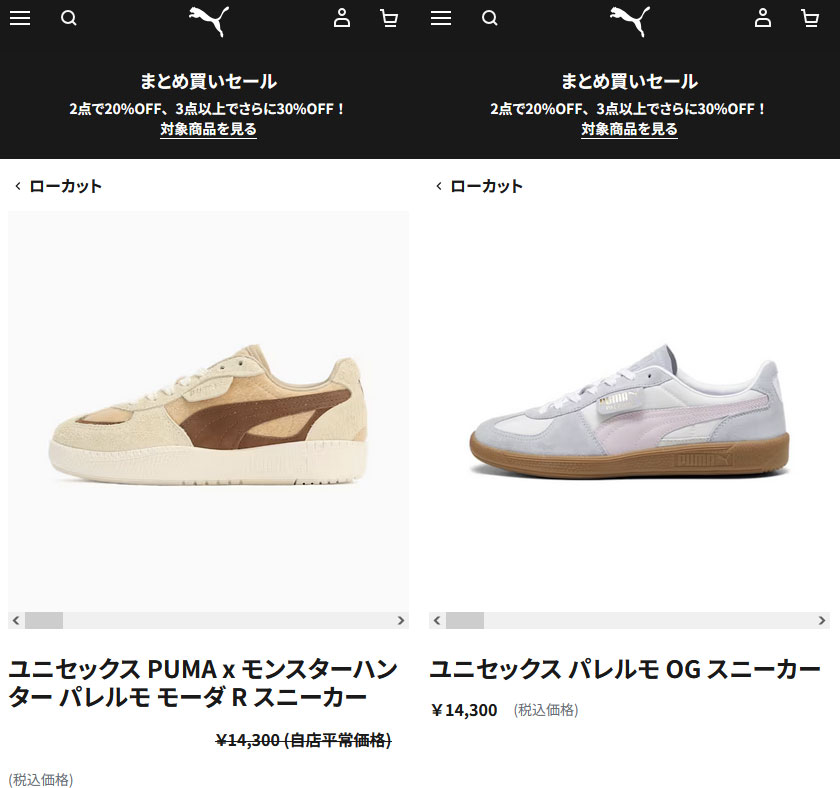
Task: Open shopping cart on left page
Action: tap(389, 18)
